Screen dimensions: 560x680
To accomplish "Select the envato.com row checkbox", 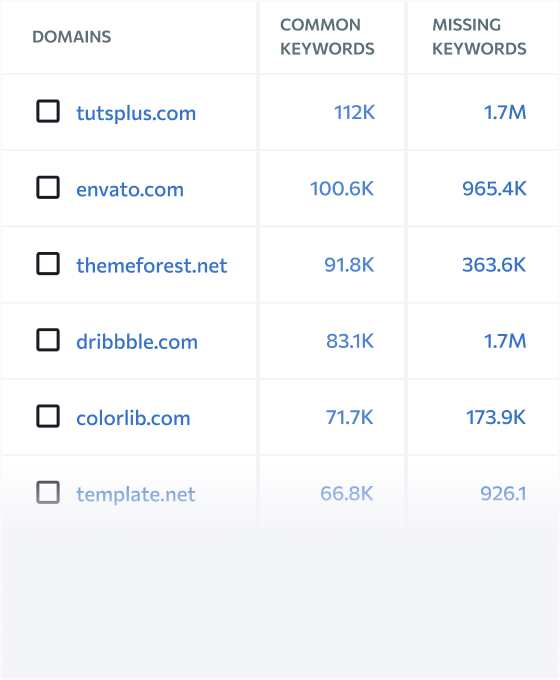I will [x=48, y=187].
